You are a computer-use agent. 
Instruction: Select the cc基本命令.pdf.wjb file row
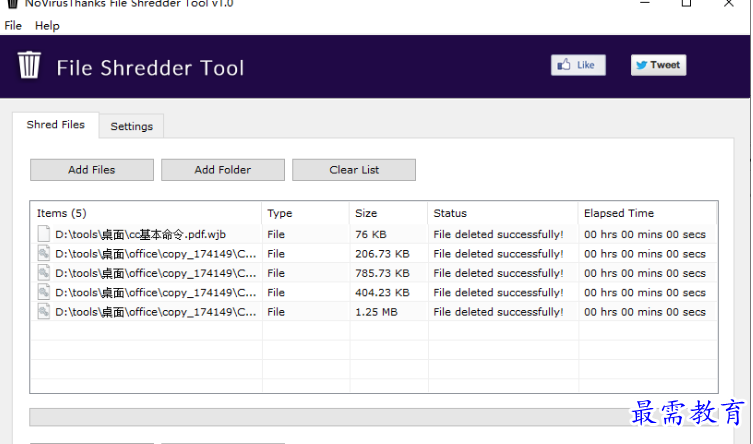pos(374,234)
